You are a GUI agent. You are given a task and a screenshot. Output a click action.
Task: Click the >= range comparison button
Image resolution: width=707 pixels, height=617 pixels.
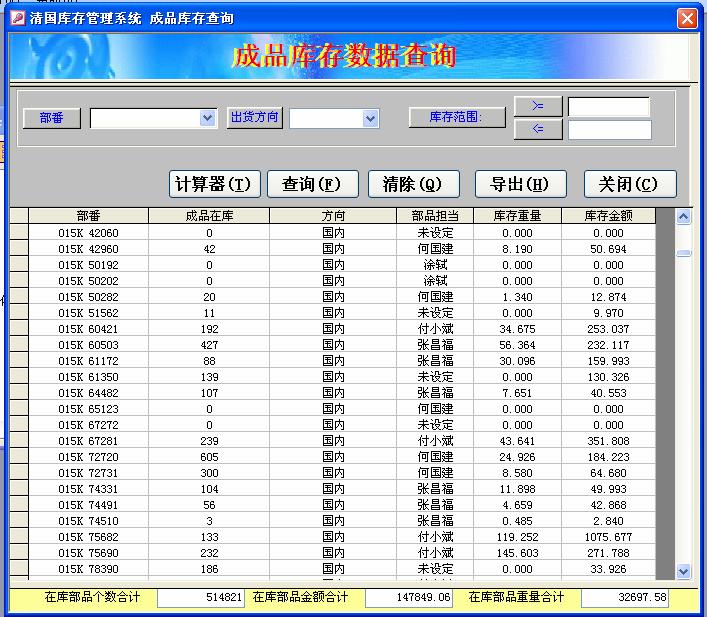tap(538, 106)
